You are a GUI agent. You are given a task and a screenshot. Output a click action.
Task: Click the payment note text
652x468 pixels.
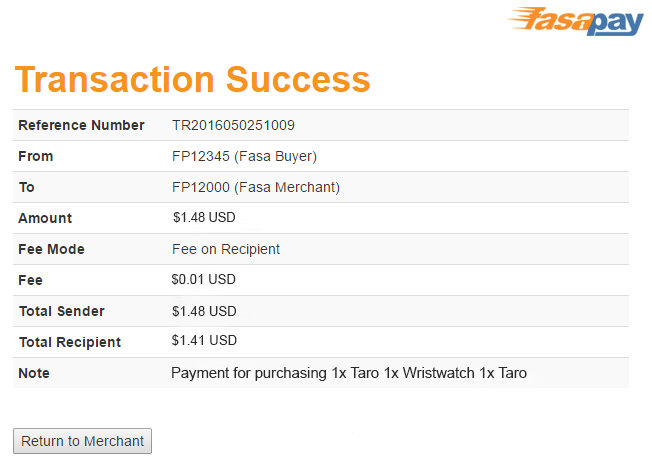pyautogui.click(x=349, y=373)
